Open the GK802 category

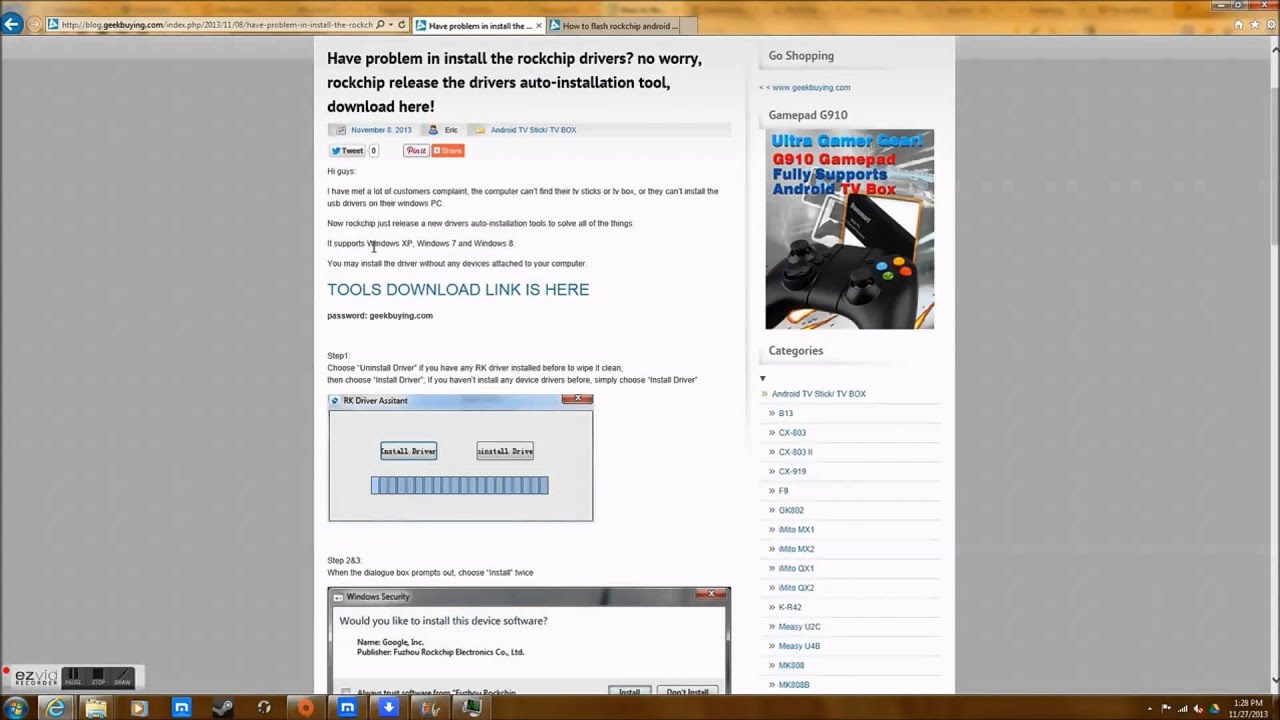click(x=791, y=510)
